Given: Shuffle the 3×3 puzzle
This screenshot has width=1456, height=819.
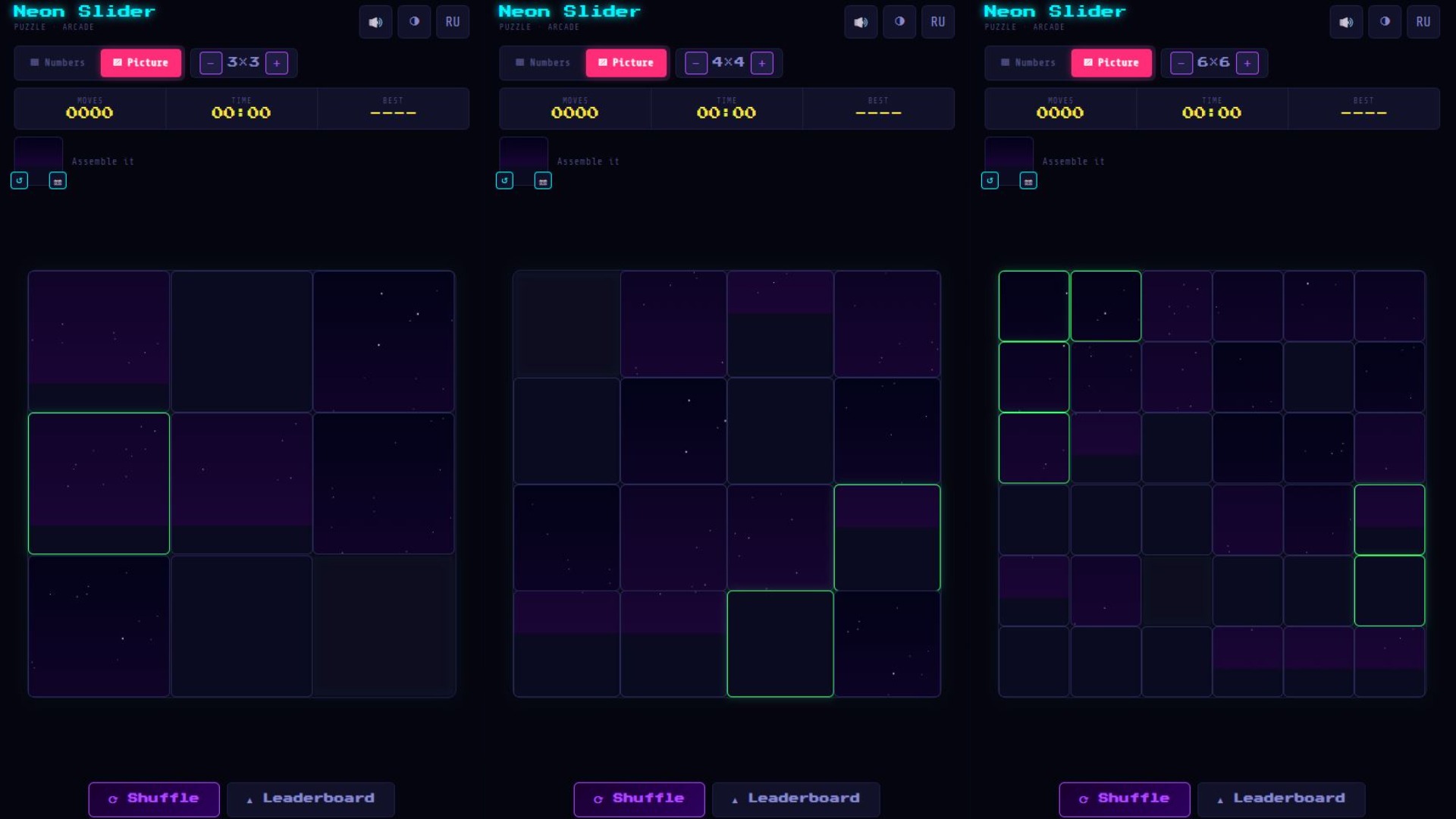Looking at the screenshot, I should point(154,799).
